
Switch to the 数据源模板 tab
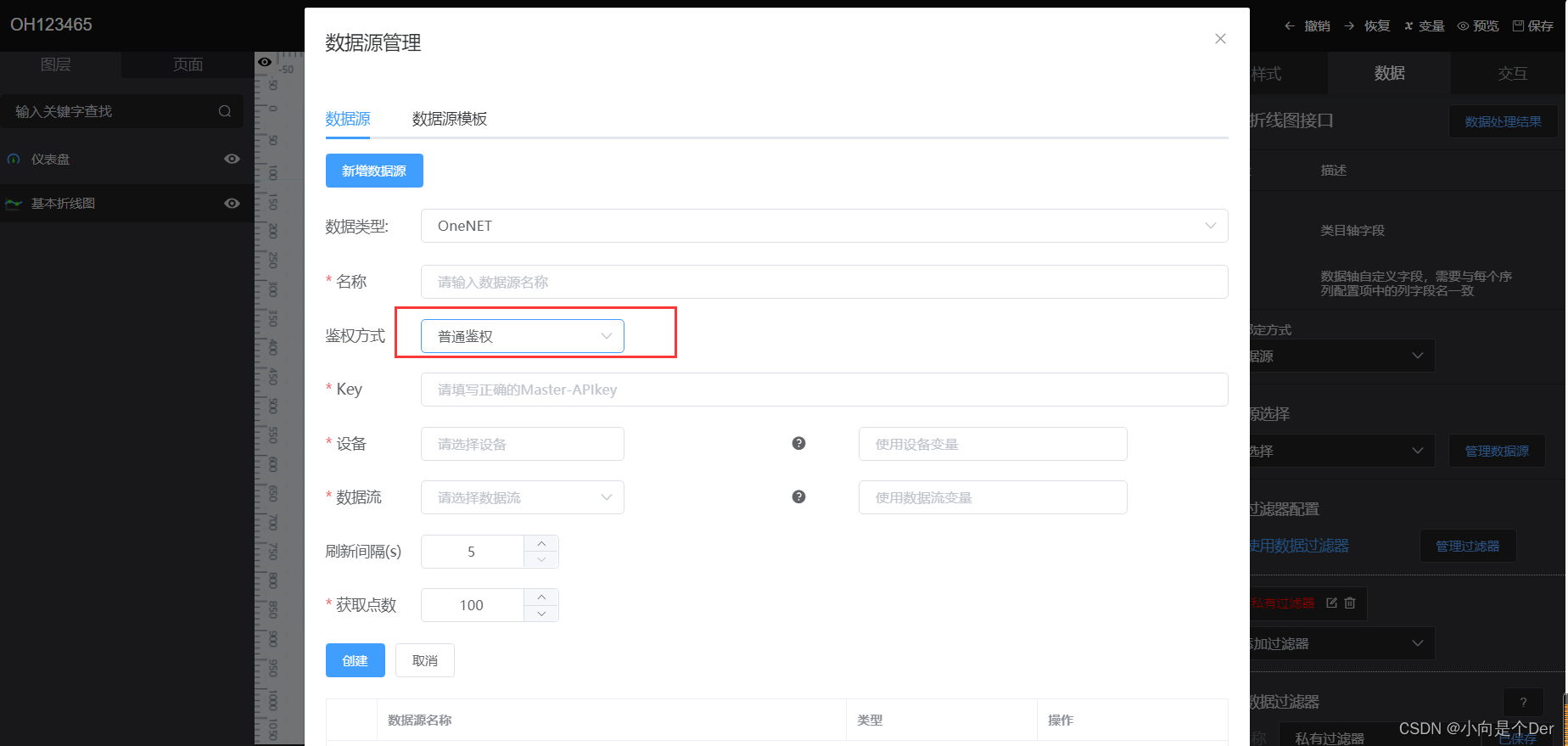(450, 119)
